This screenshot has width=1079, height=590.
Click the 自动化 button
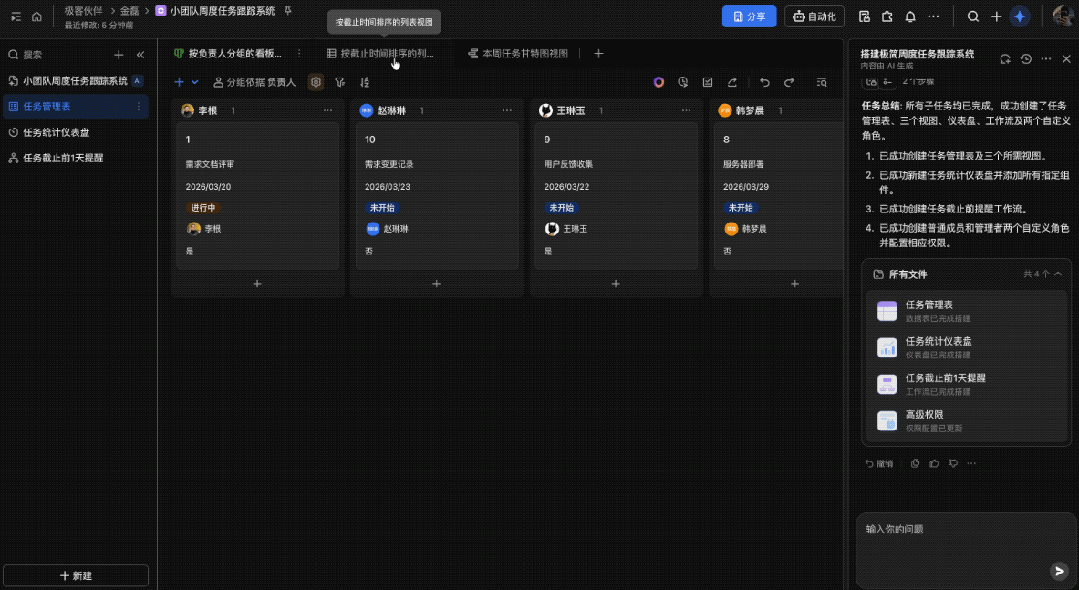pyautogui.click(x=814, y=17)
